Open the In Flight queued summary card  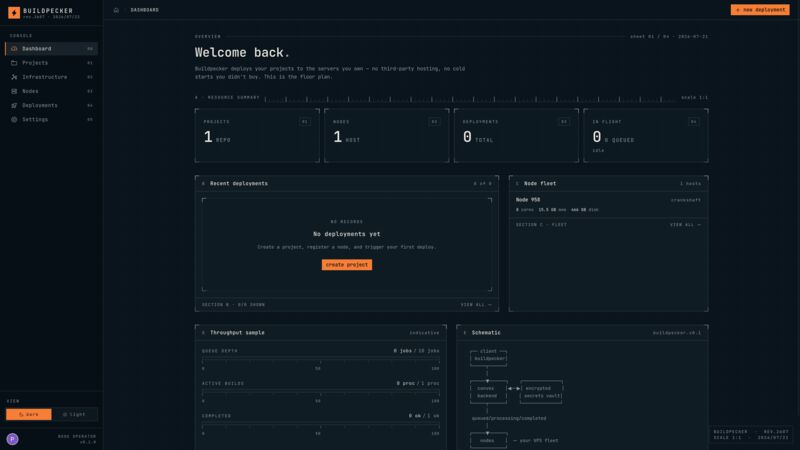coord(646,135)
